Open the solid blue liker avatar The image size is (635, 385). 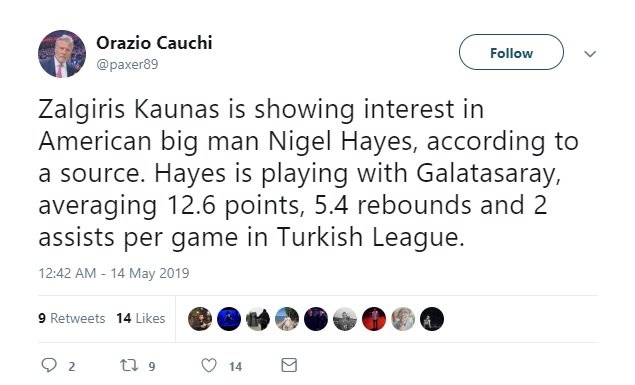(229, 319)
